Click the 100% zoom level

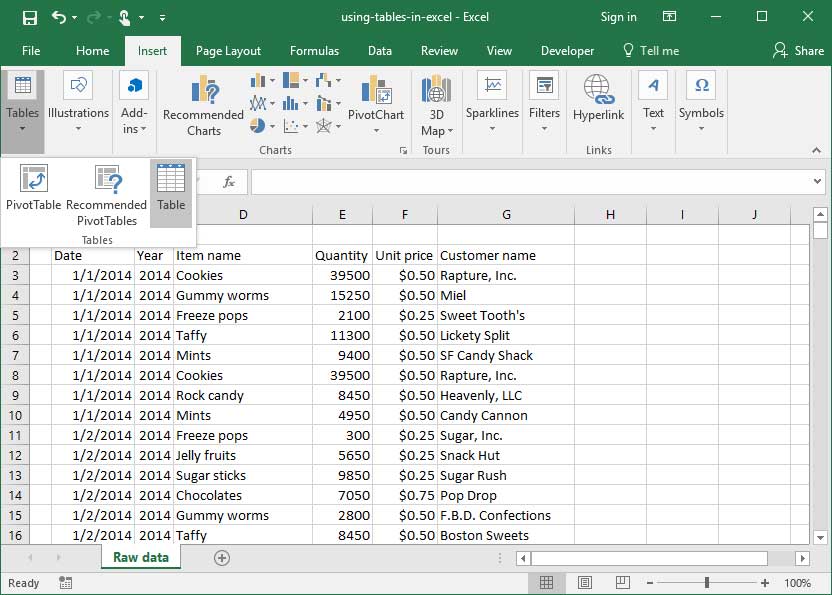797,583
